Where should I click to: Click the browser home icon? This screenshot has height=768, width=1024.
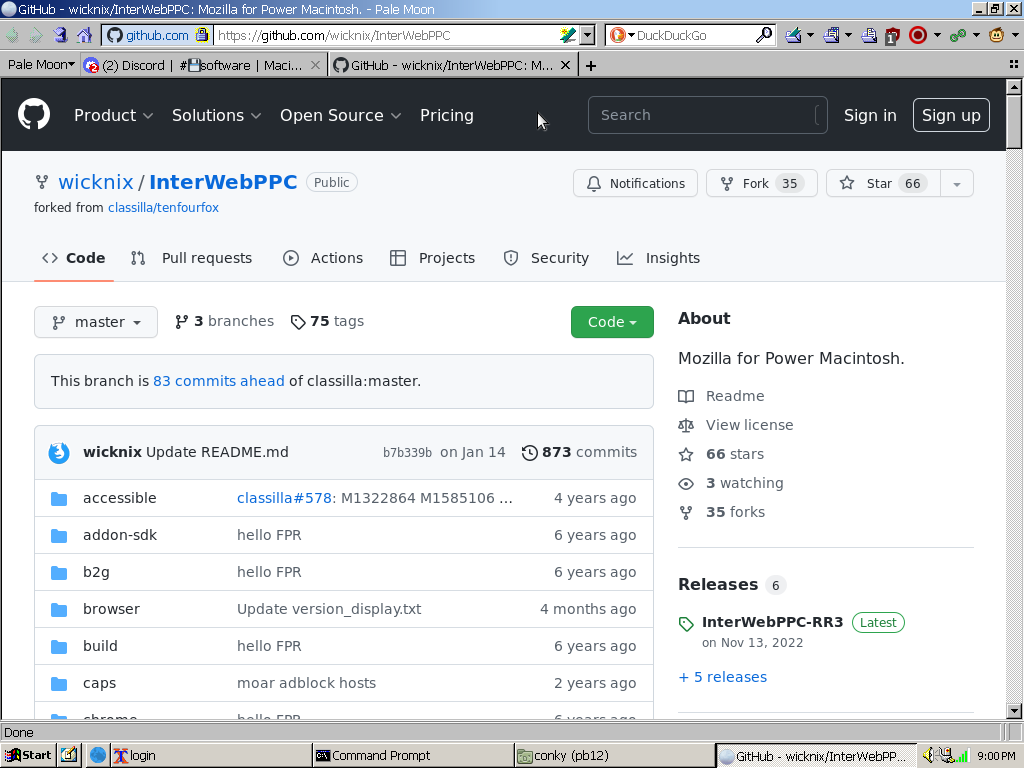(x=84, y=35)
